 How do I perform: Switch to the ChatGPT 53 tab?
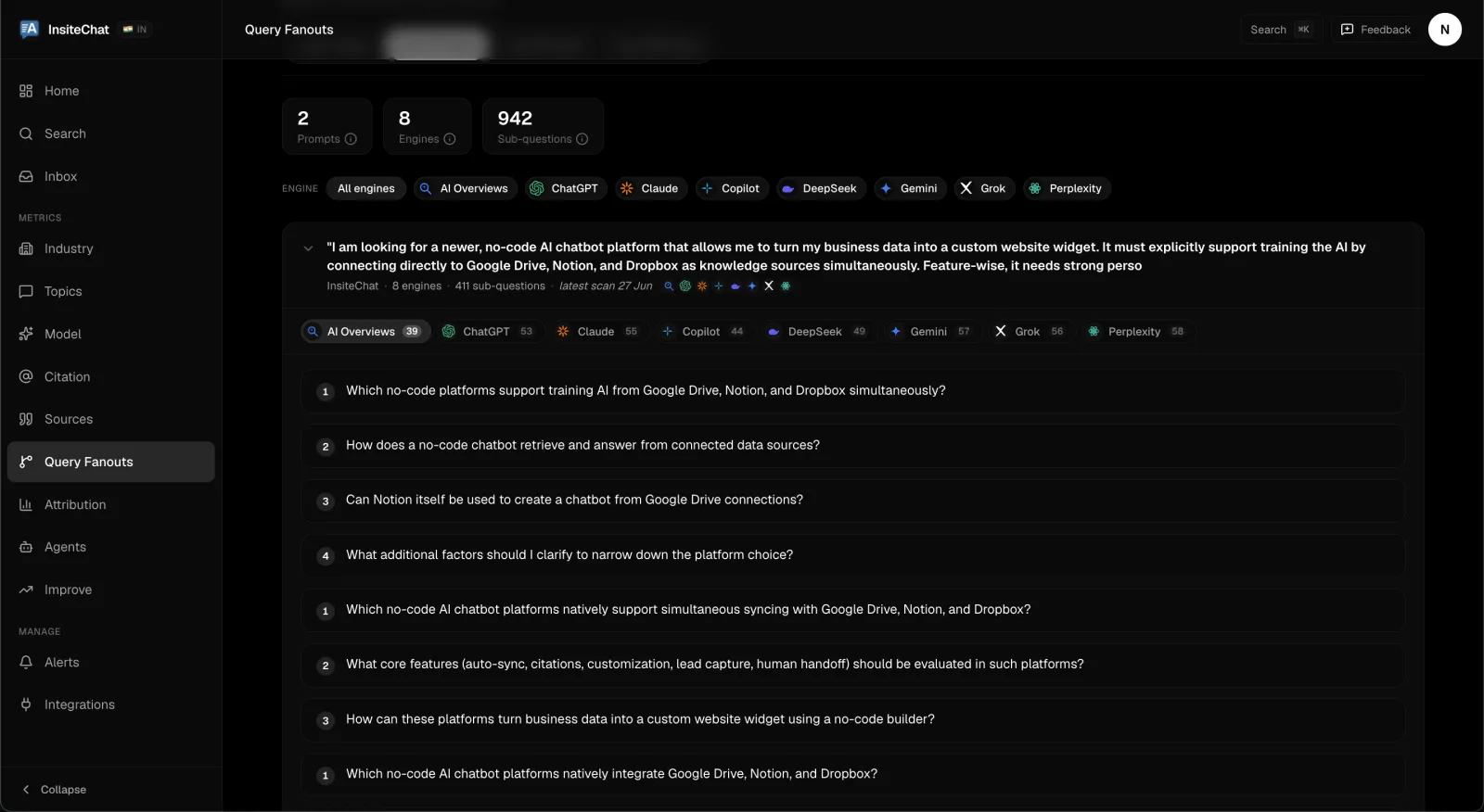tap(489, 332)
